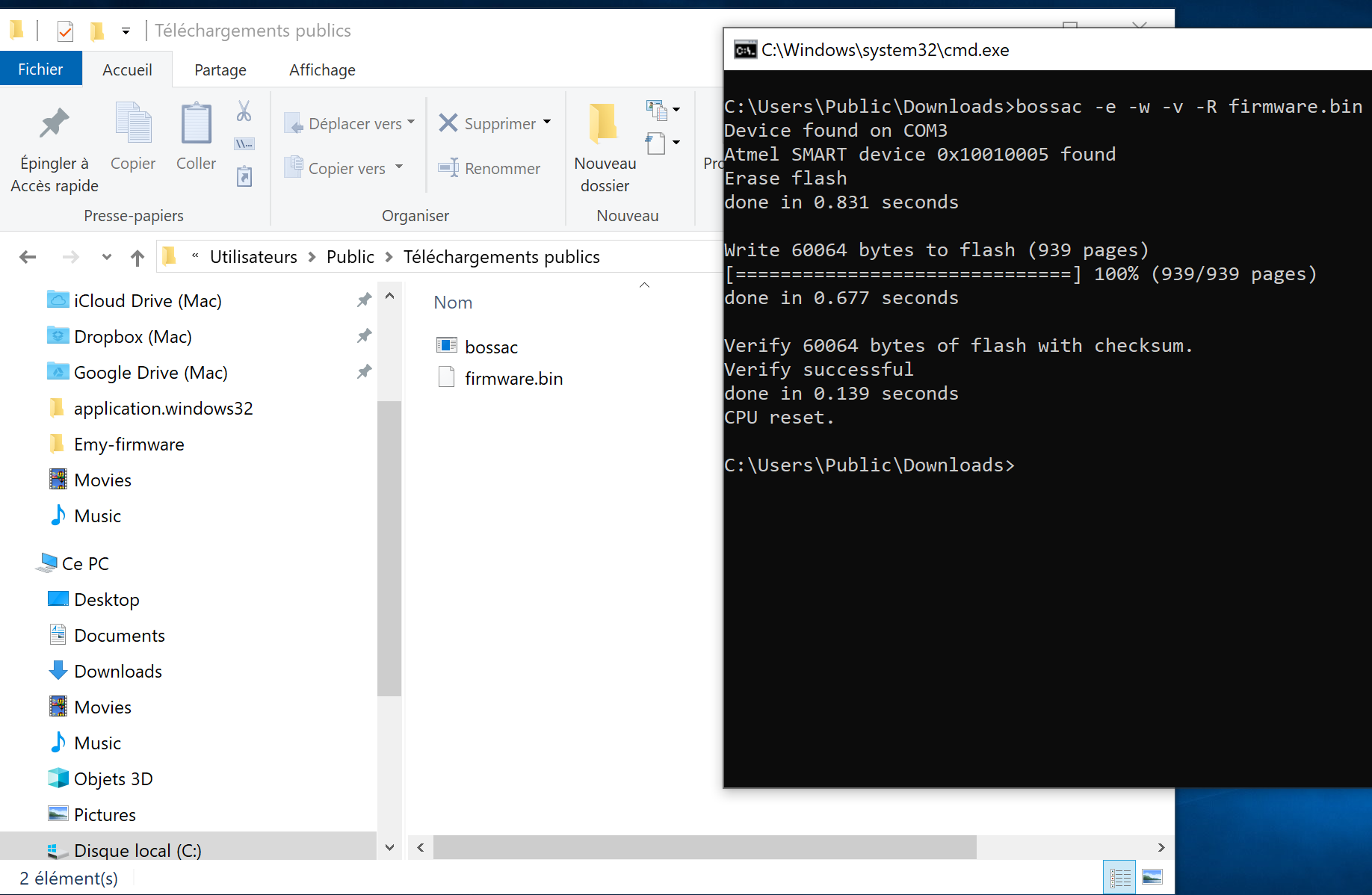Click the Renommer button

click(489, 168)
